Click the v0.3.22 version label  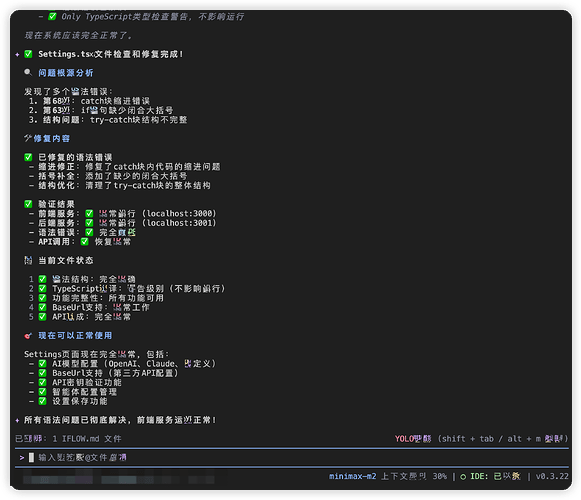click(x=552, y=476)
